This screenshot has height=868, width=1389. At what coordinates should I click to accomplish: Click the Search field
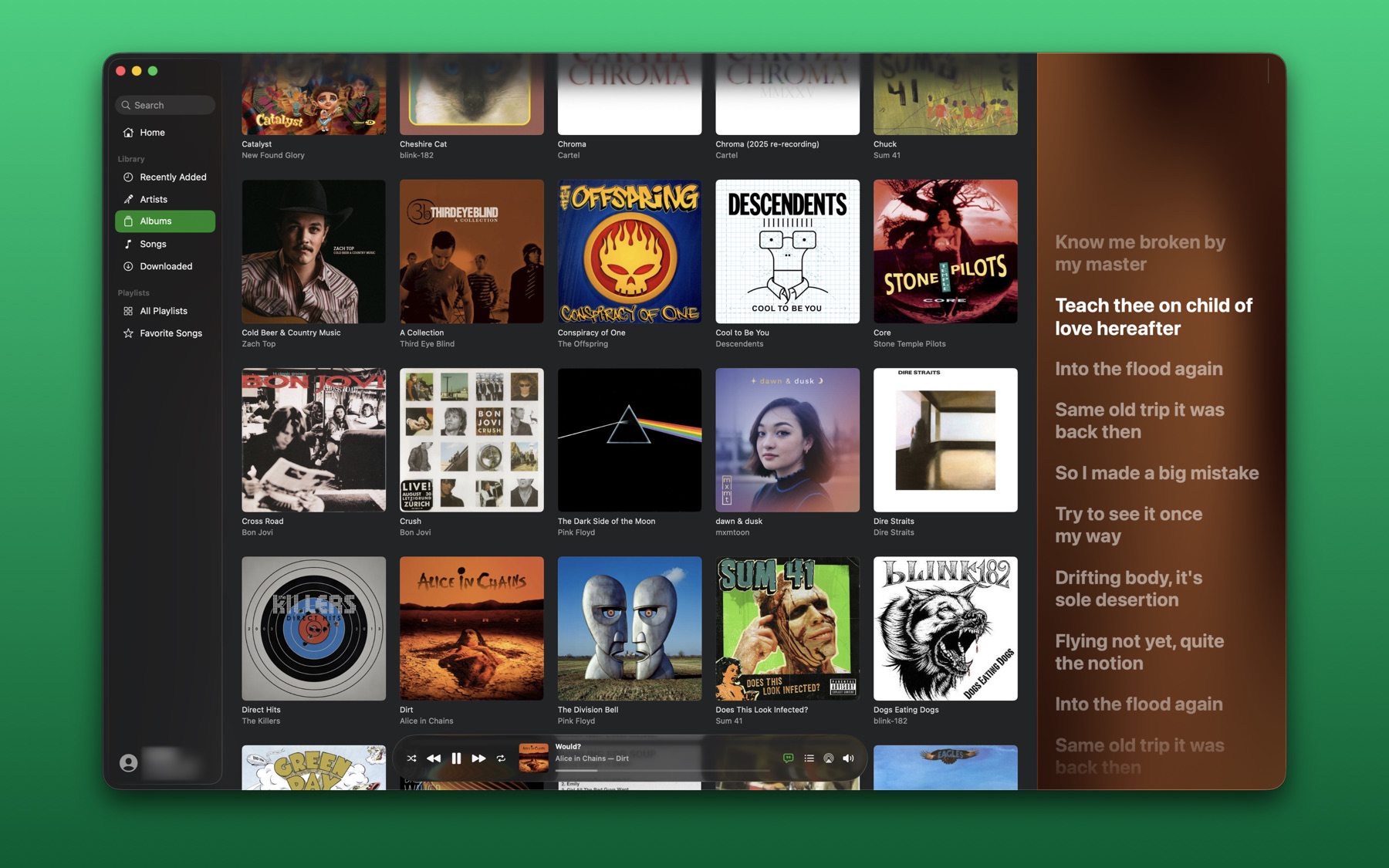click(x=165, y=105)
